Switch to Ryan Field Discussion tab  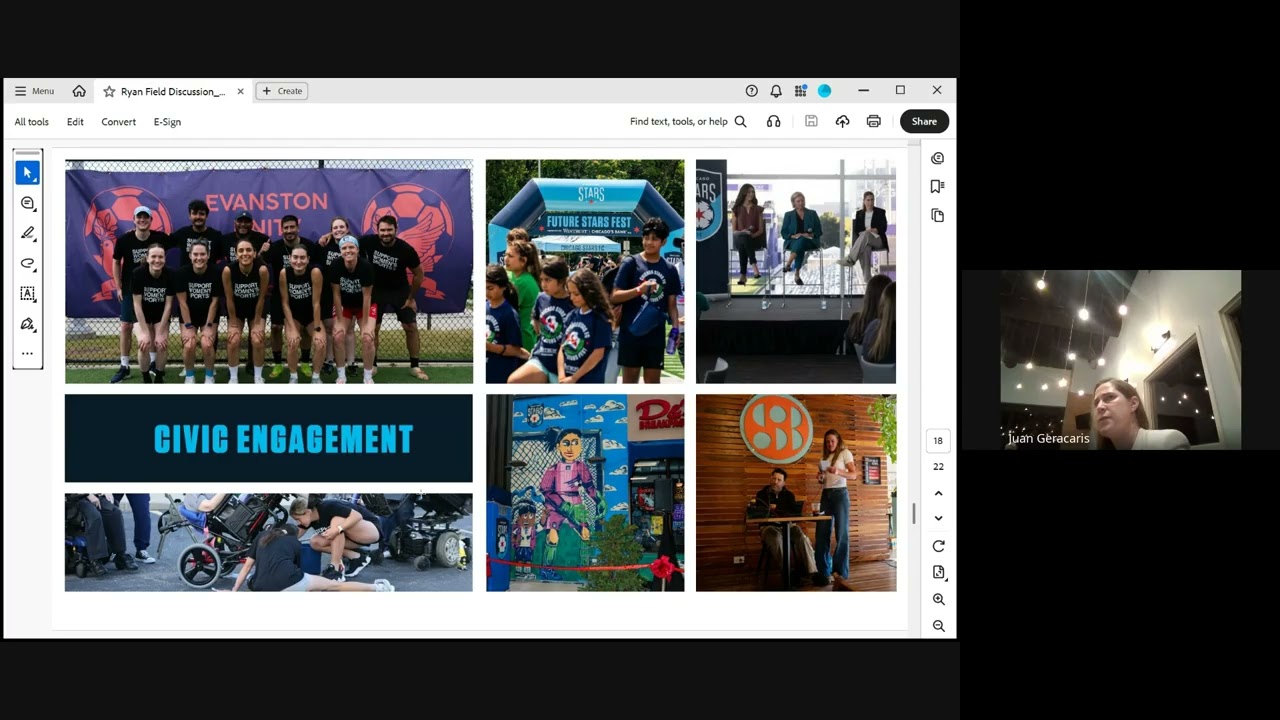pos(173,91)
